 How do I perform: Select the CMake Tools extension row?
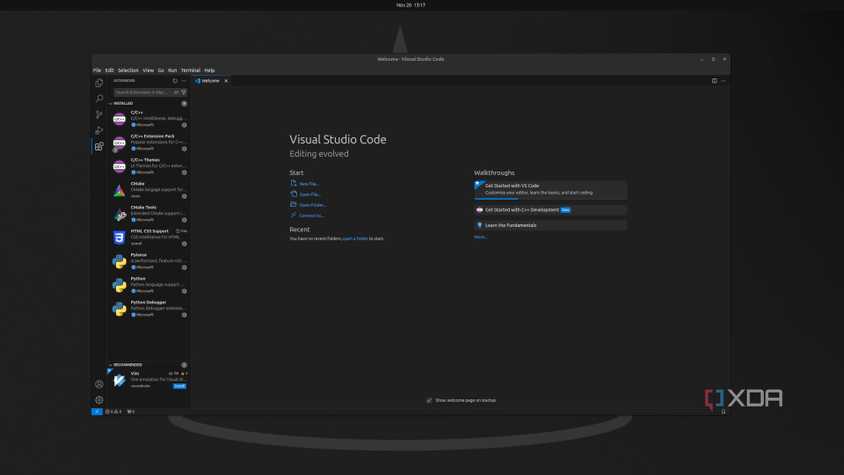click(149, 213)
